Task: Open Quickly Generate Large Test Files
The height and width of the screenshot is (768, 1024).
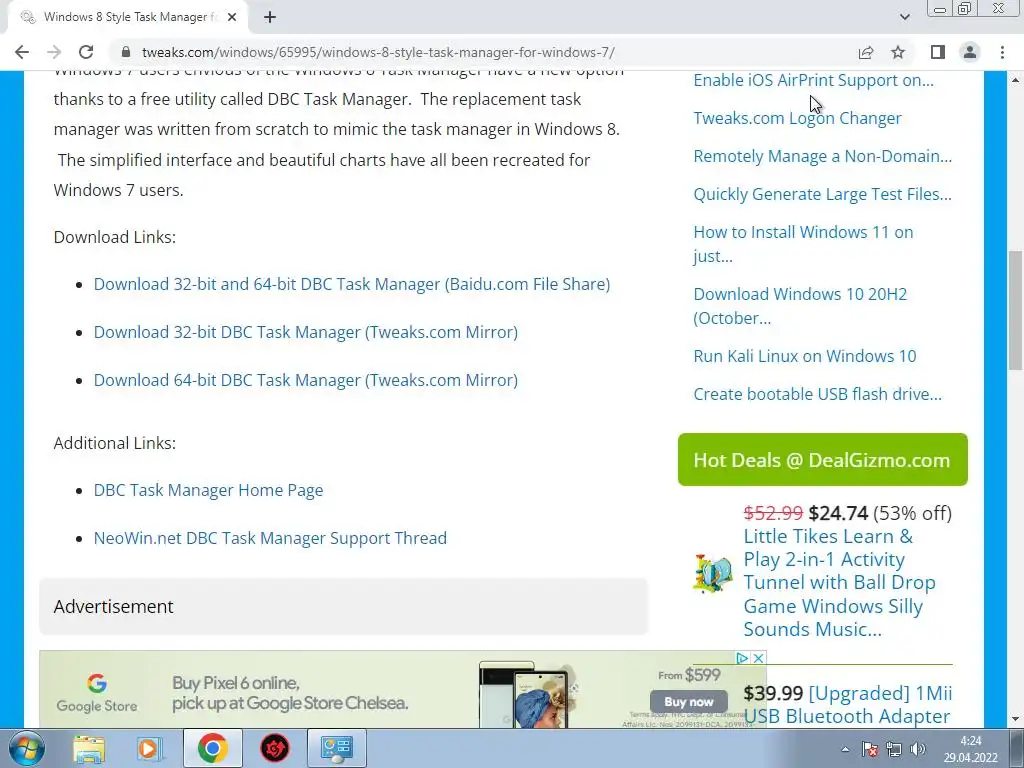Action: pyautogui.click(x=822, y=194)
